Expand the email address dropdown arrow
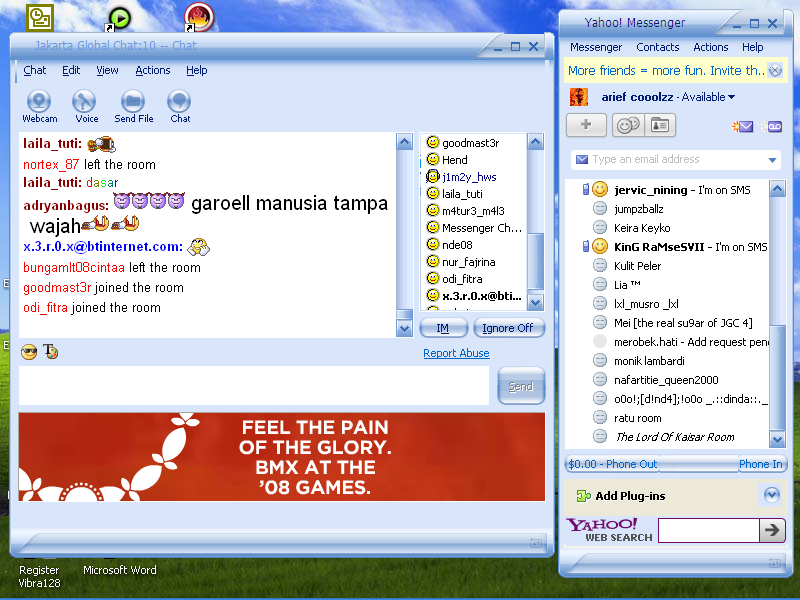This screenshot has height=600, width=800. point(772,160)
